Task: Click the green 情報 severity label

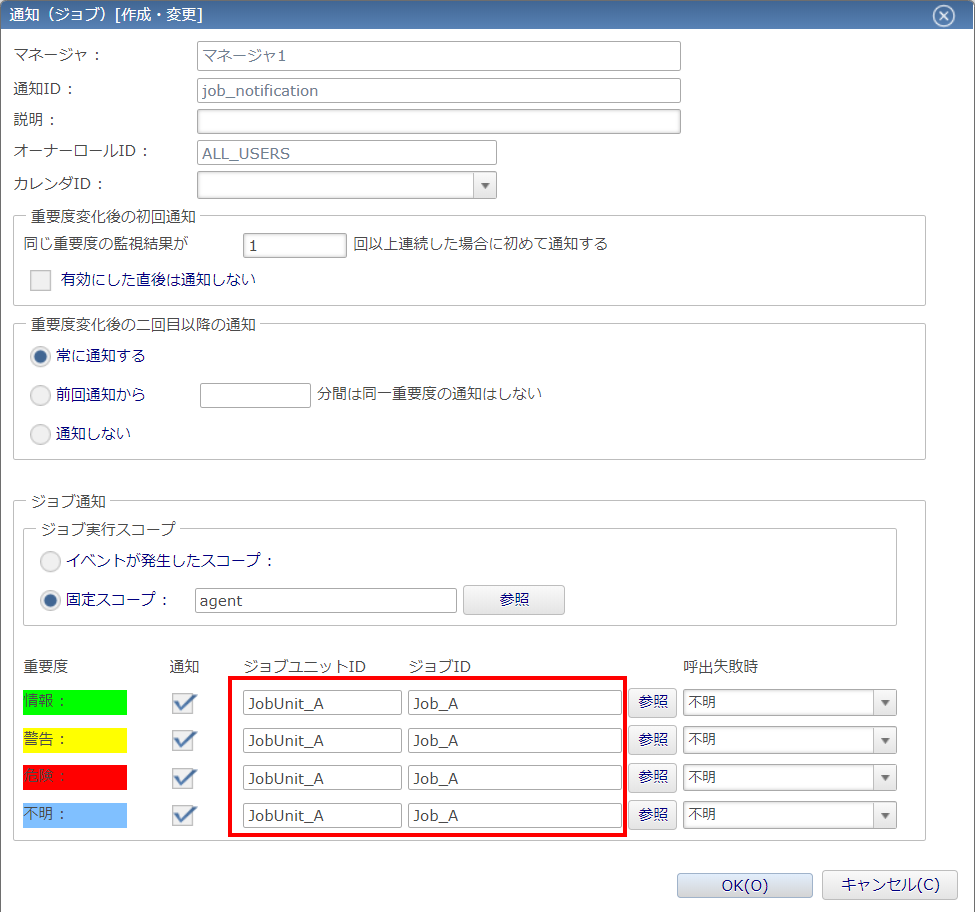Action: click(75, 702)
